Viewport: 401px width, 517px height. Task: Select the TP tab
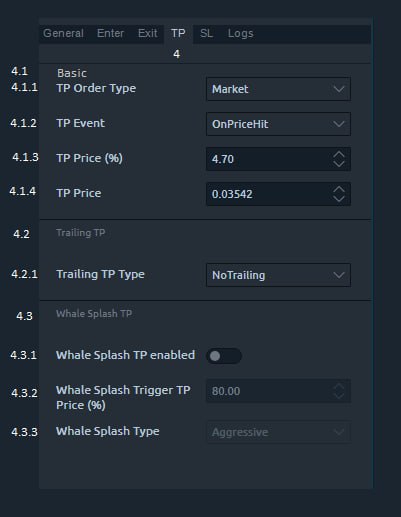pyautogui.click(x=178, y=33)
